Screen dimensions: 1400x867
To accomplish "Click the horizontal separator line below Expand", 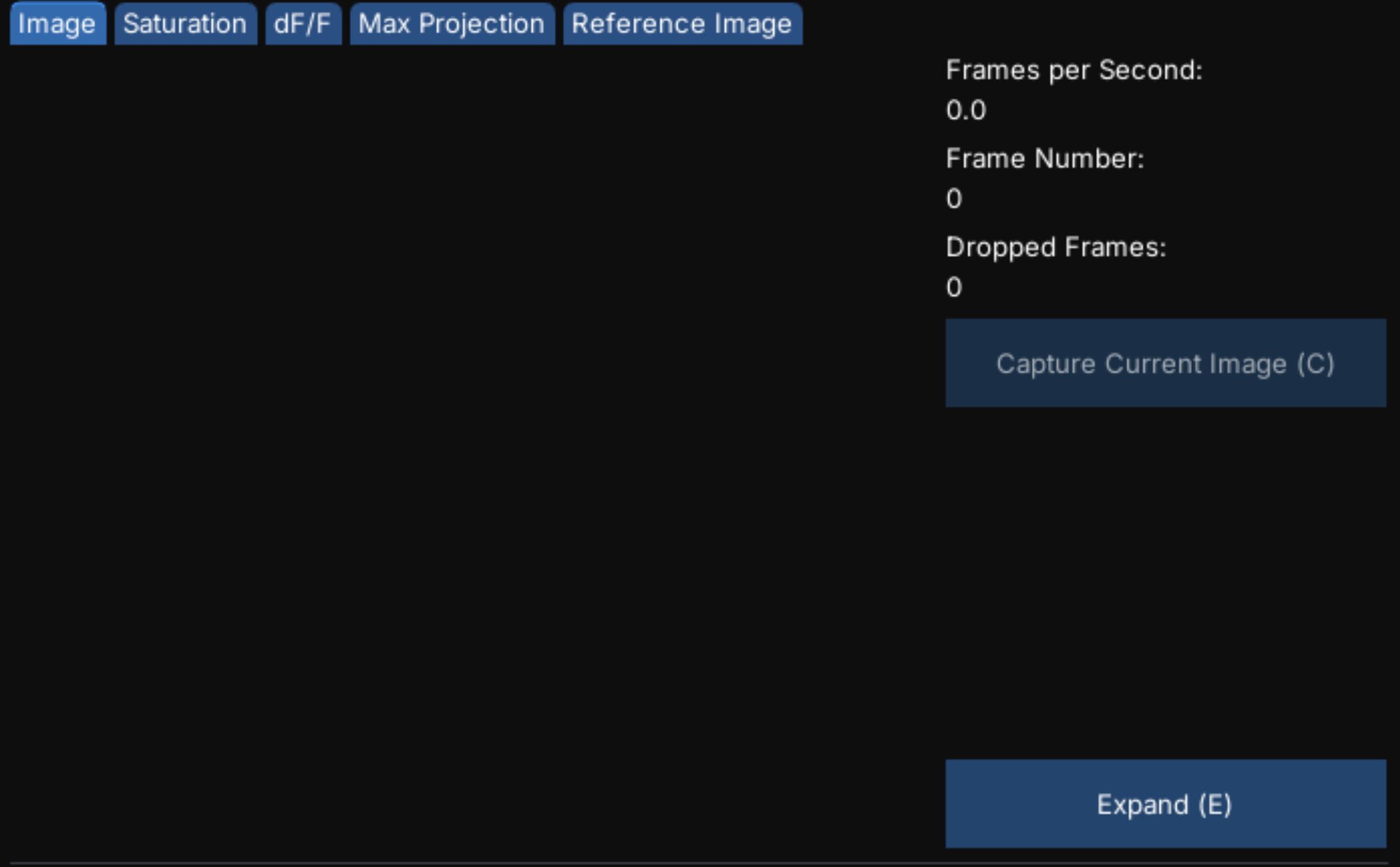I will click(699, 862).
